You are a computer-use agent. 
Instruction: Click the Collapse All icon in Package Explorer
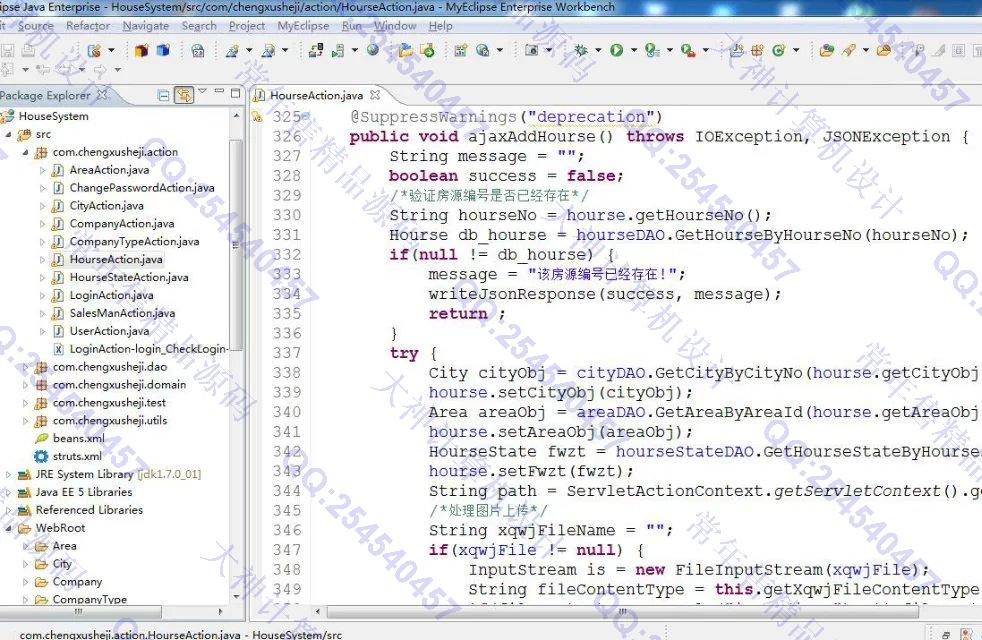[x=163, y=95]
